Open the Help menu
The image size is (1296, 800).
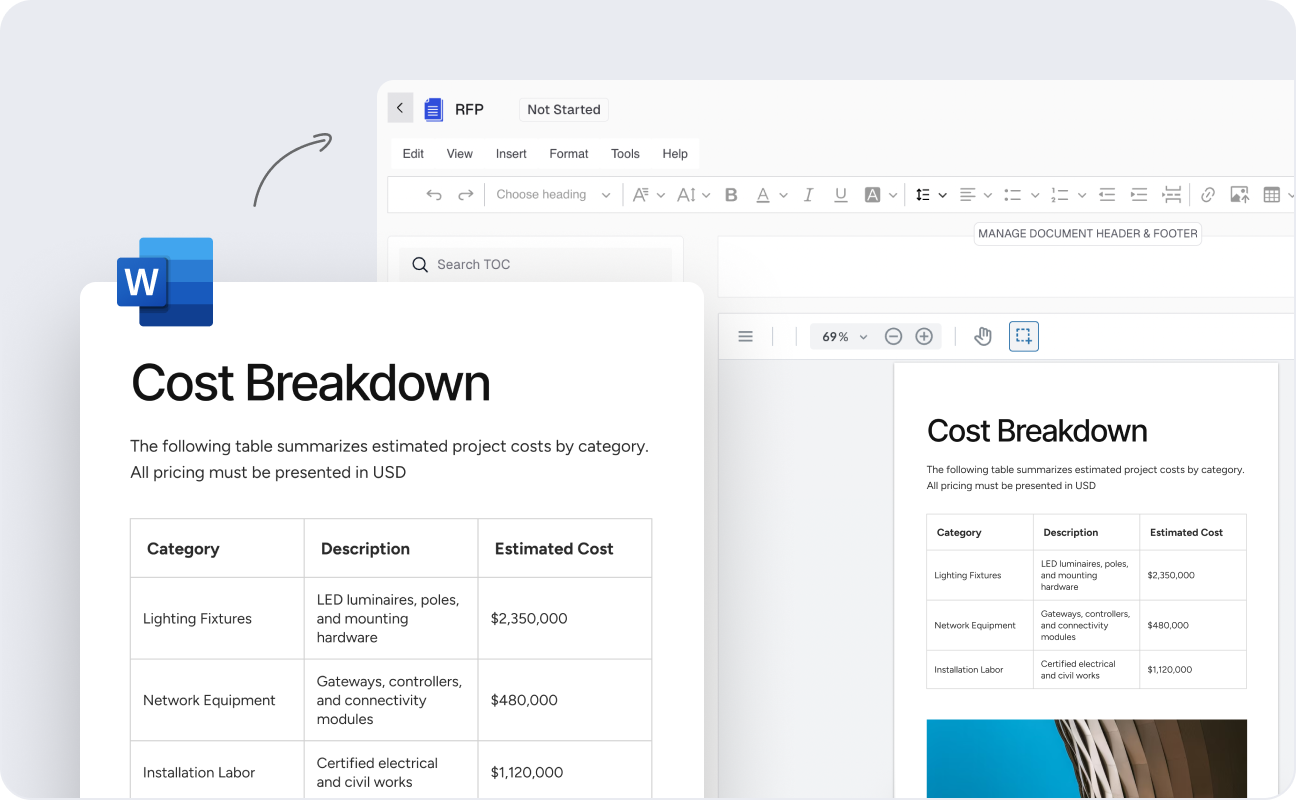(x=675, y=154)
